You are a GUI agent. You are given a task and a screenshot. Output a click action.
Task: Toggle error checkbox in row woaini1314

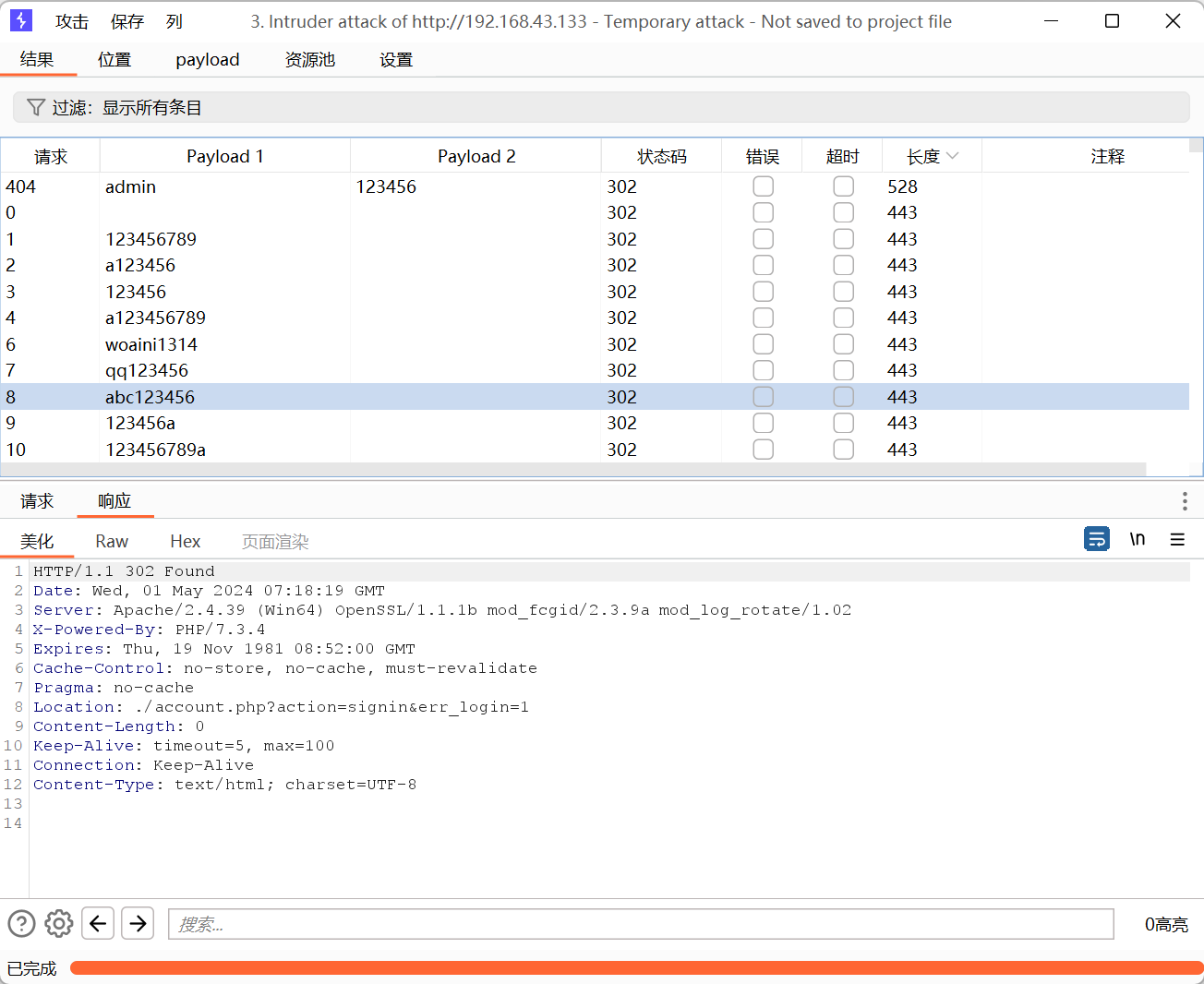pos(763,344)
